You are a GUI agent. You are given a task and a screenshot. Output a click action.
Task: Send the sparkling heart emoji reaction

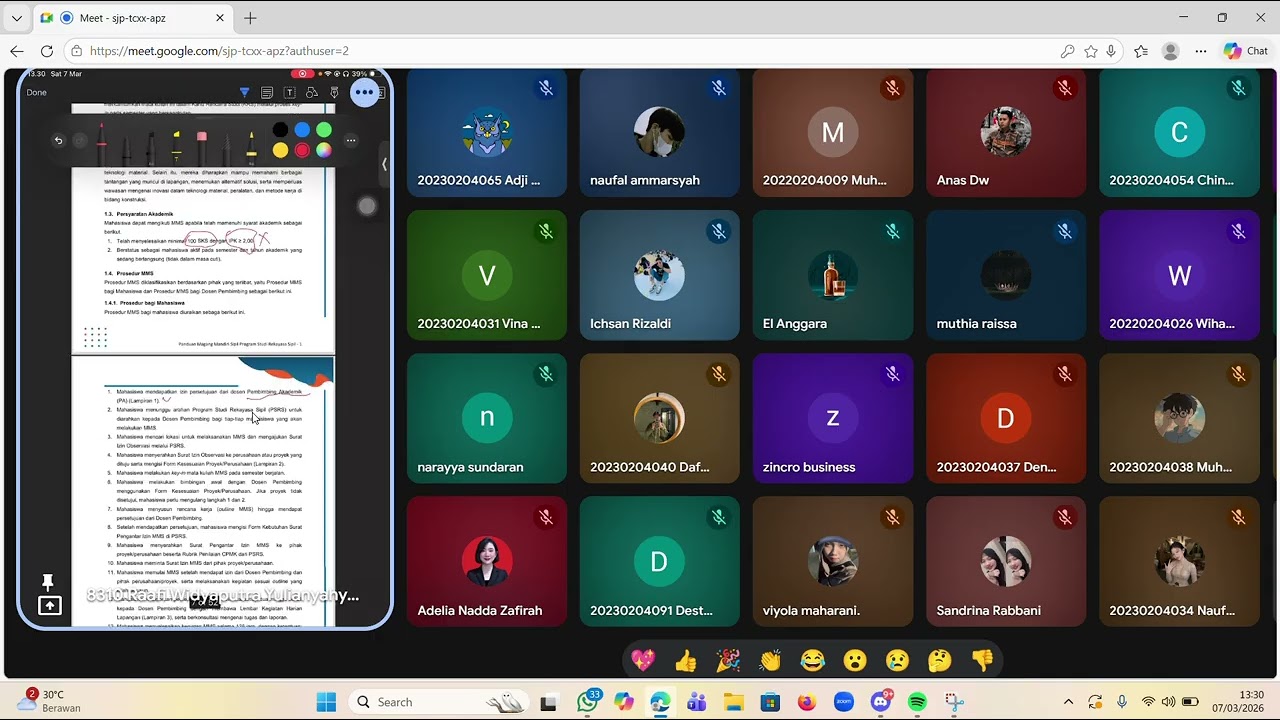tap(643, 660)
